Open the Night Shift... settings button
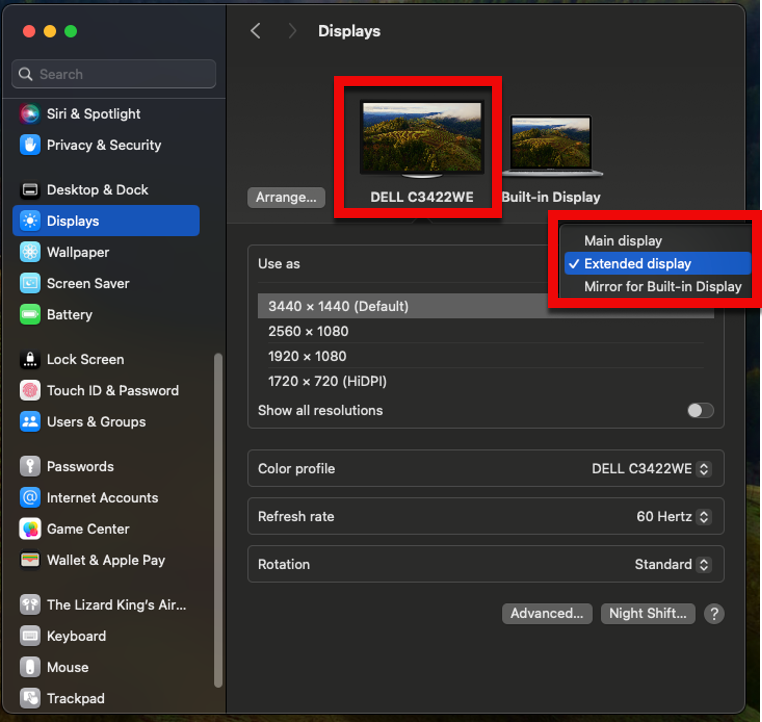The width and height of the screenshot is (762, 722). pyautogui.click(x=647, y=614)
